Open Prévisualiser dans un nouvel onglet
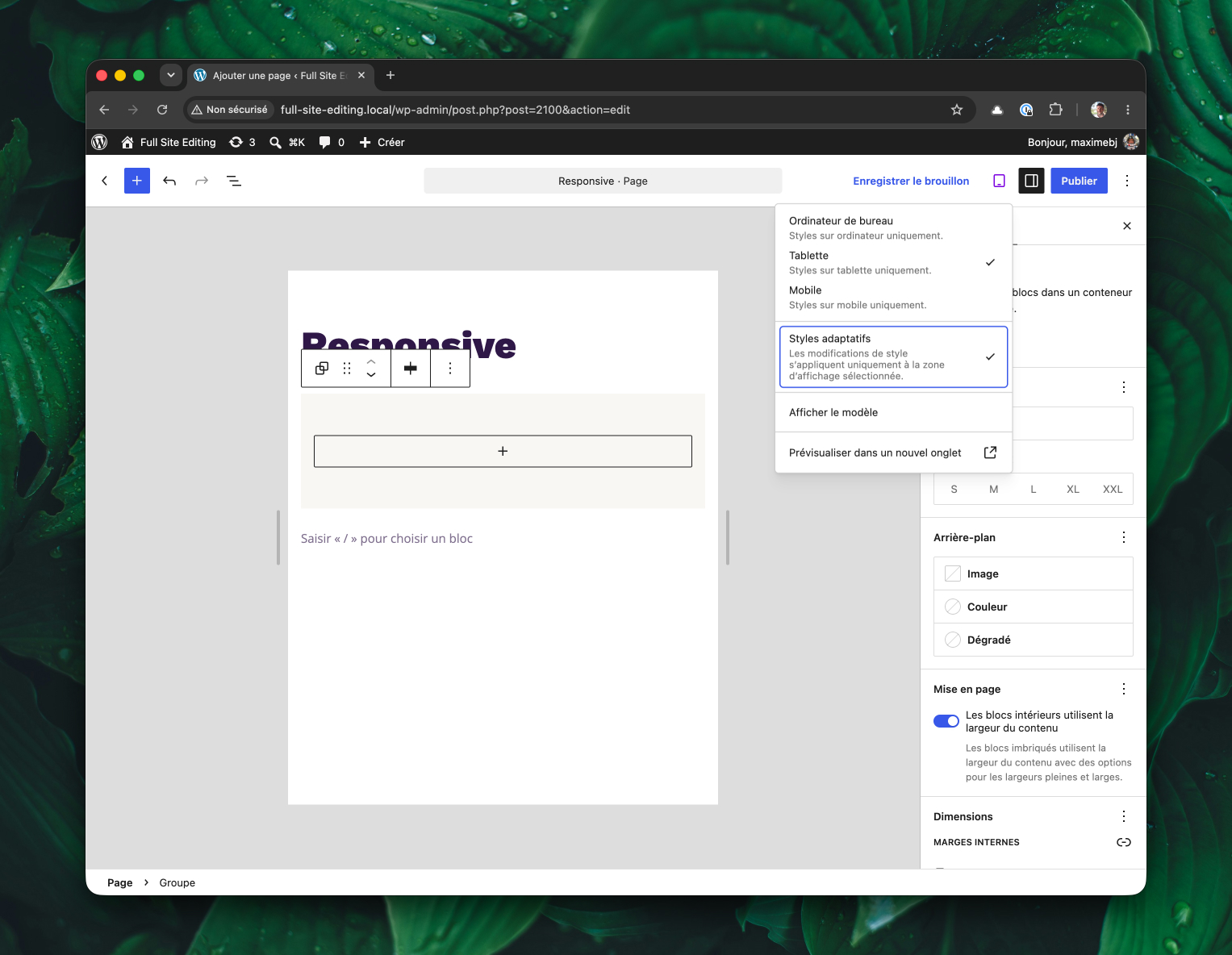The image size is (1232, 955). coord(893,452)
